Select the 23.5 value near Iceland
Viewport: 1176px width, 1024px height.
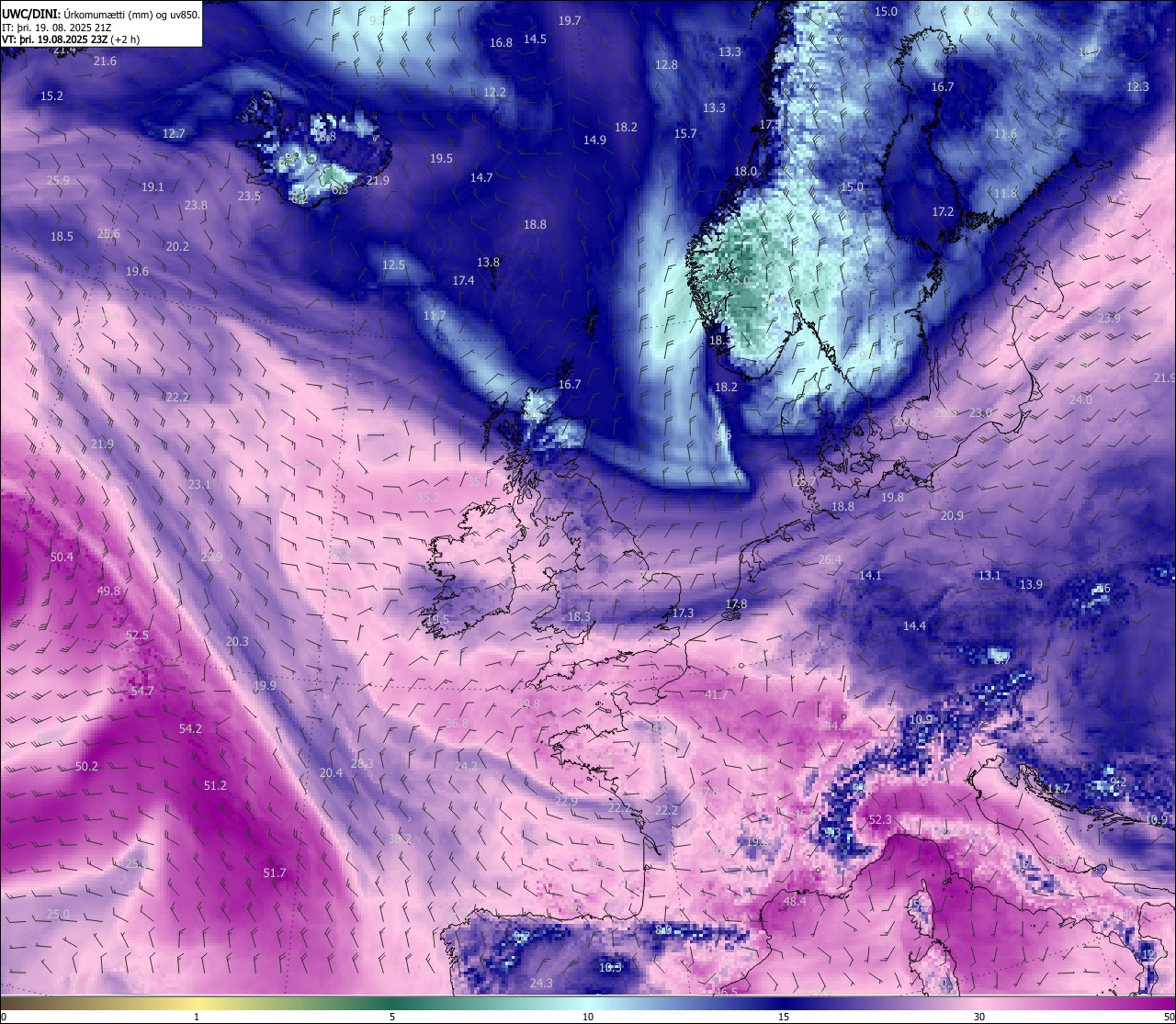pyautogui.click(x=249, y=196)
